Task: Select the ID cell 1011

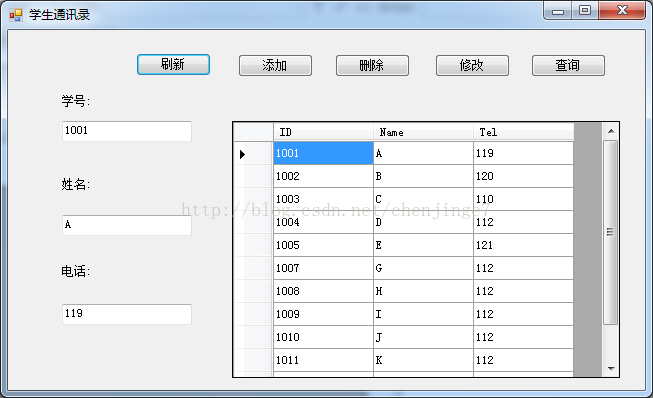Action: (323, 360)
